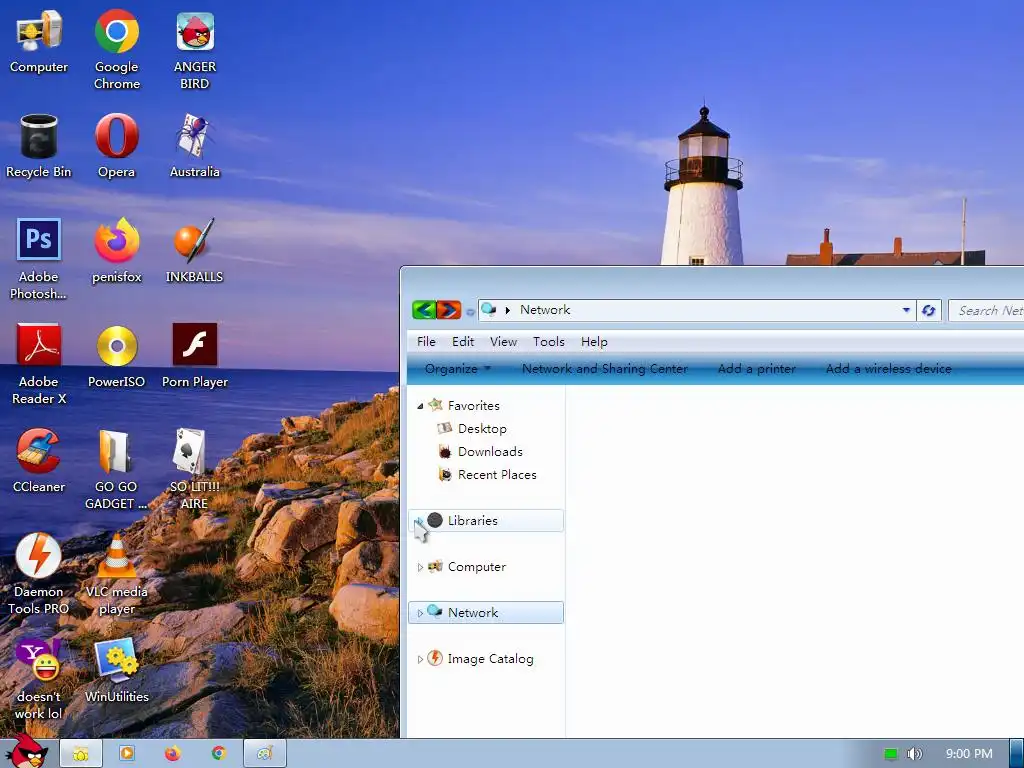Viewport: 1024px width, 768px height.
Task: Collapse the Favorites tree group
Action: (x=420, y=406)
